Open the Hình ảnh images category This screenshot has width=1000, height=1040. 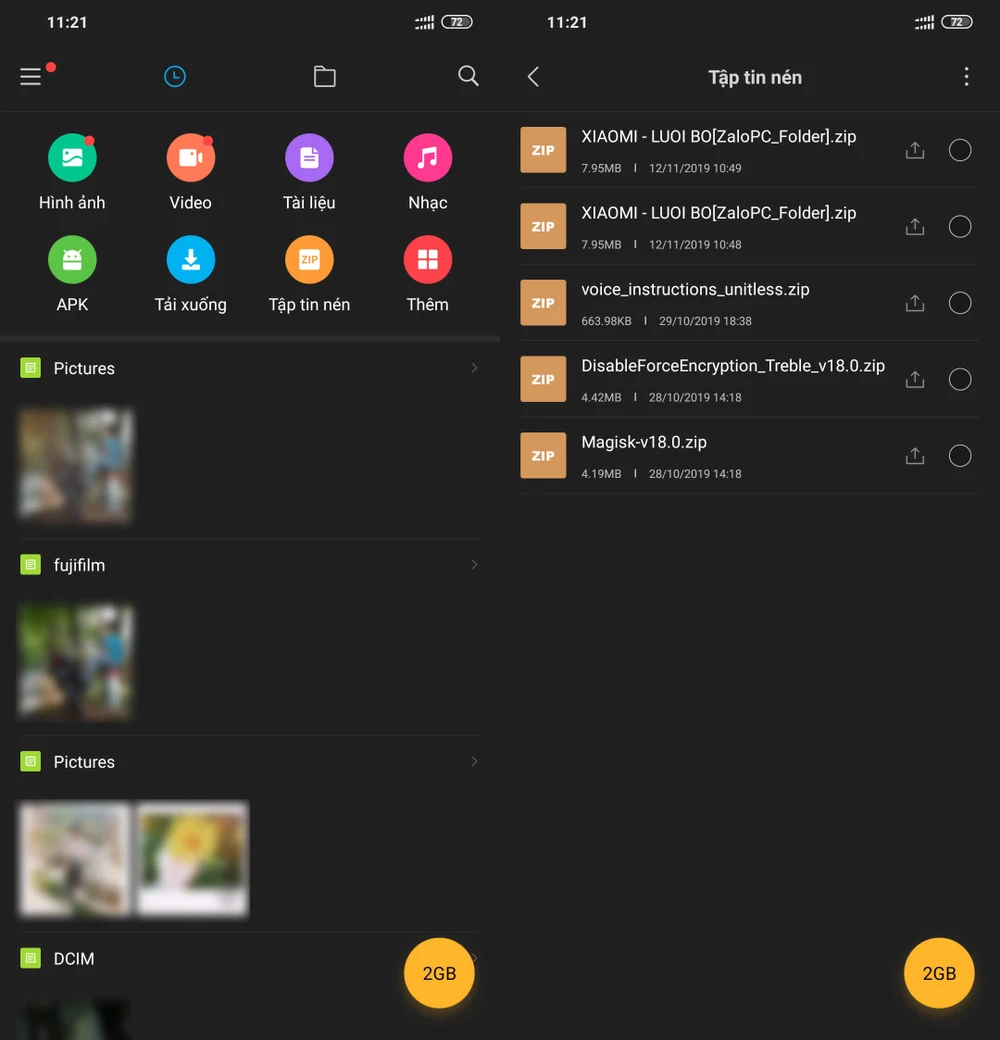[72, 158]
